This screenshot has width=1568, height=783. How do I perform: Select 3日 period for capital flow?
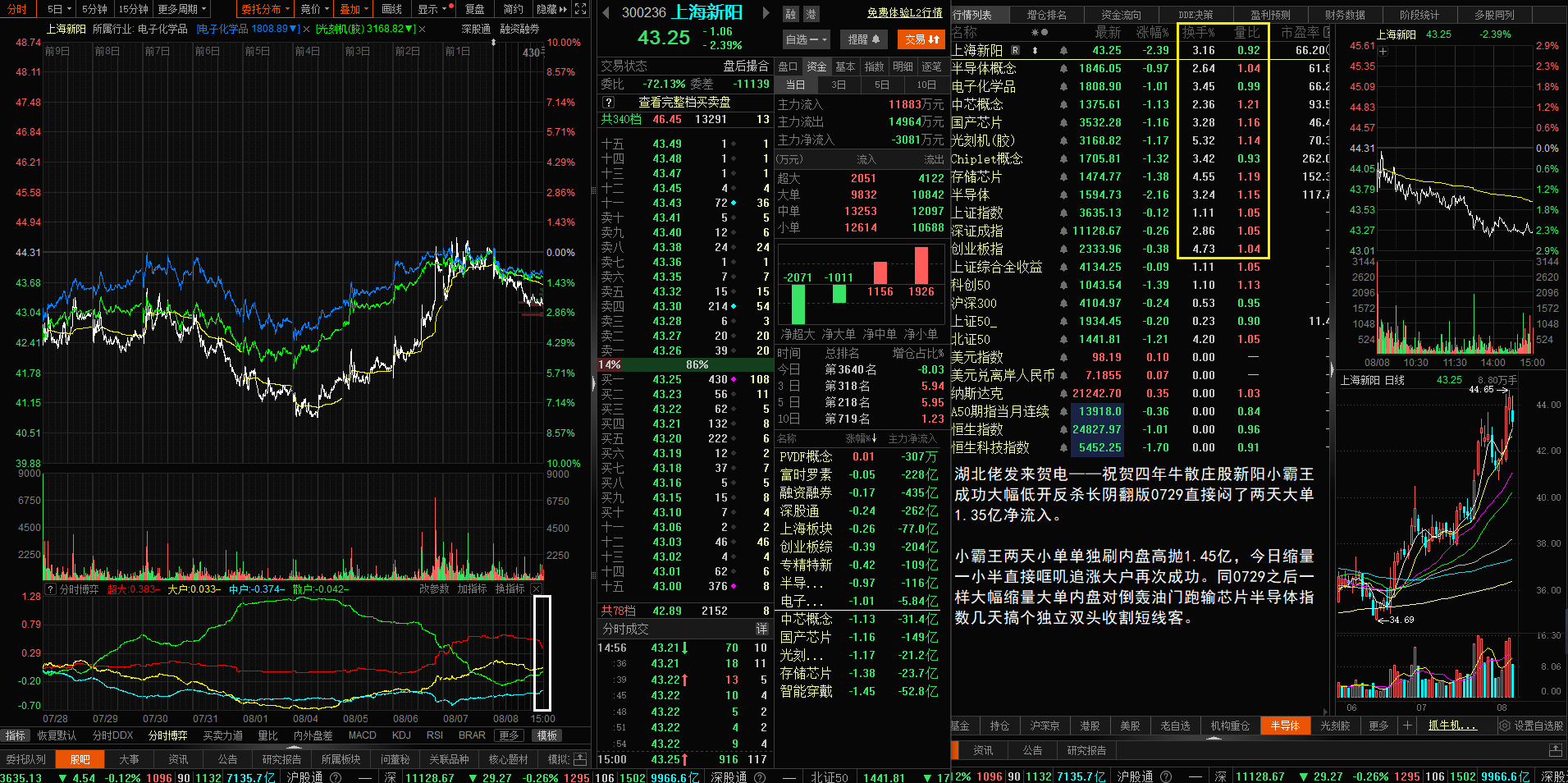(838, 85)
